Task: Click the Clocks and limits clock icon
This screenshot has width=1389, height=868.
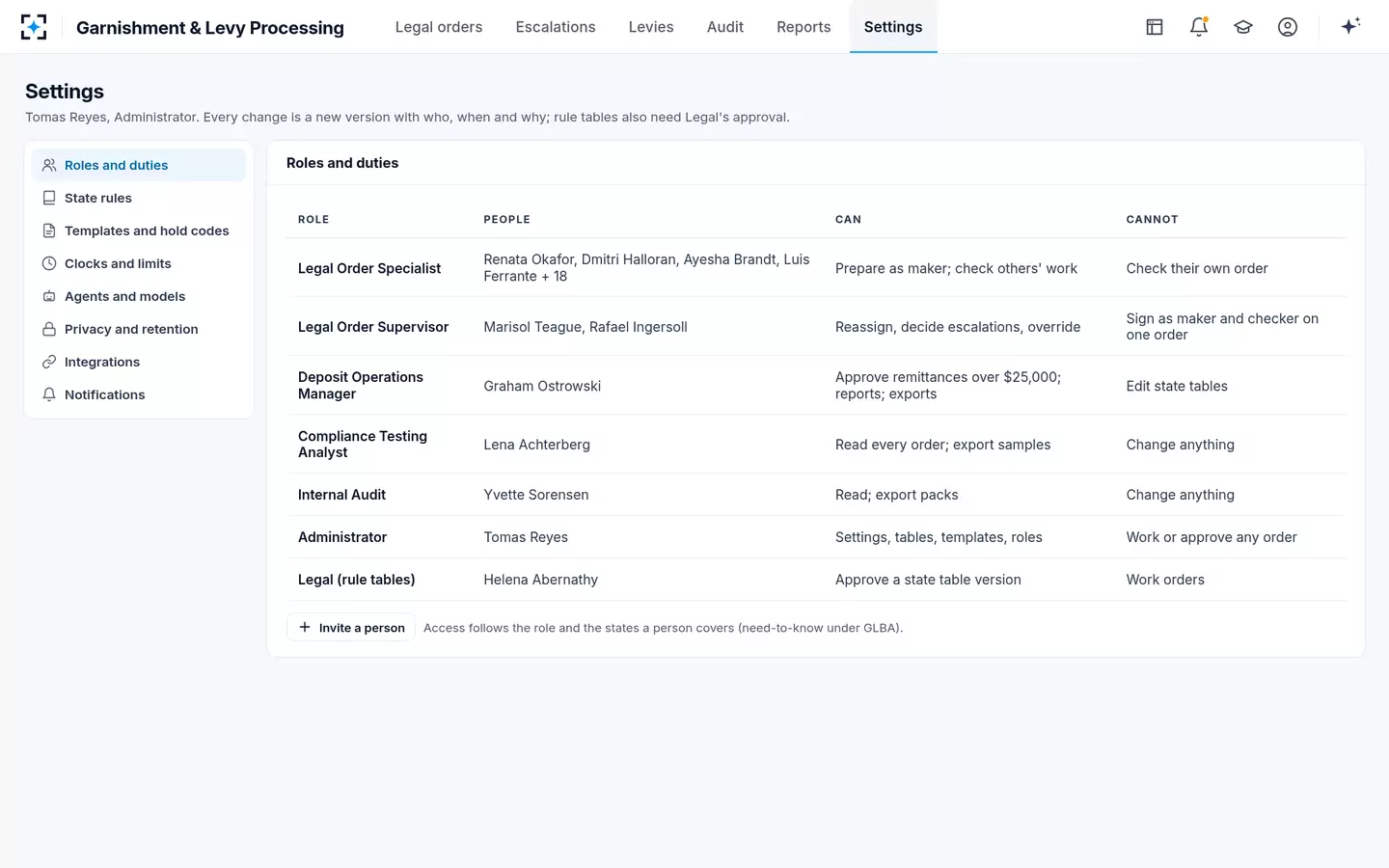Action: [49, 263]
